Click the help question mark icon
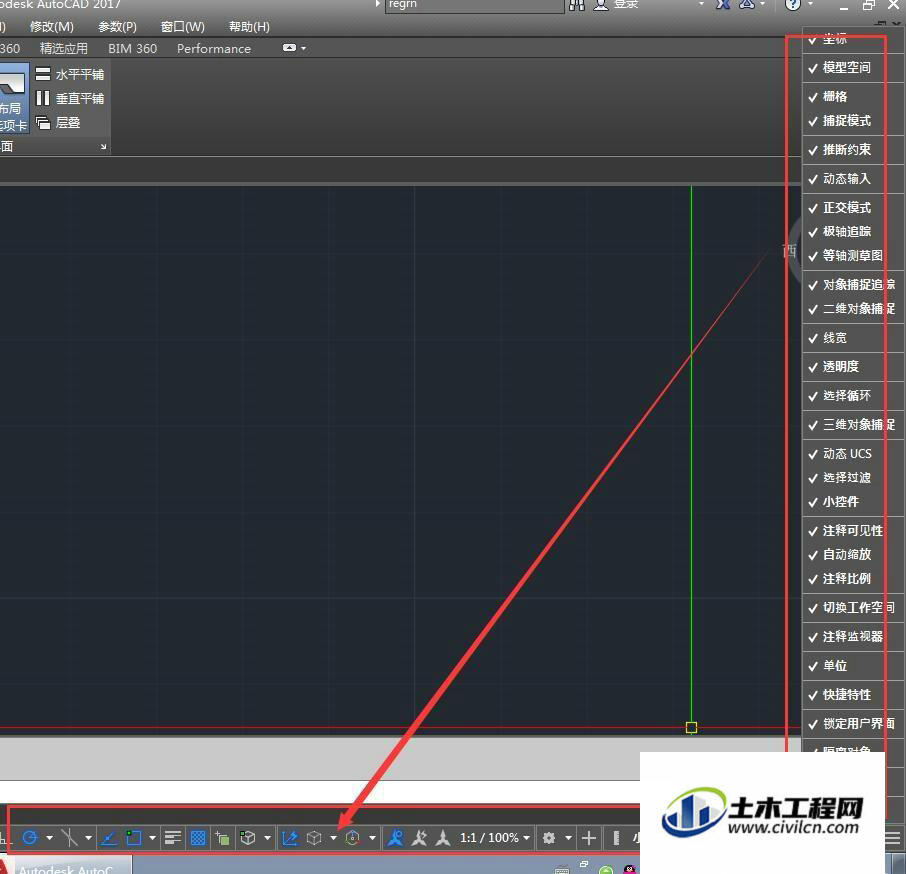The height and width of the screenshot is (874, 906). pyautogui.click(x=793, y=5)
